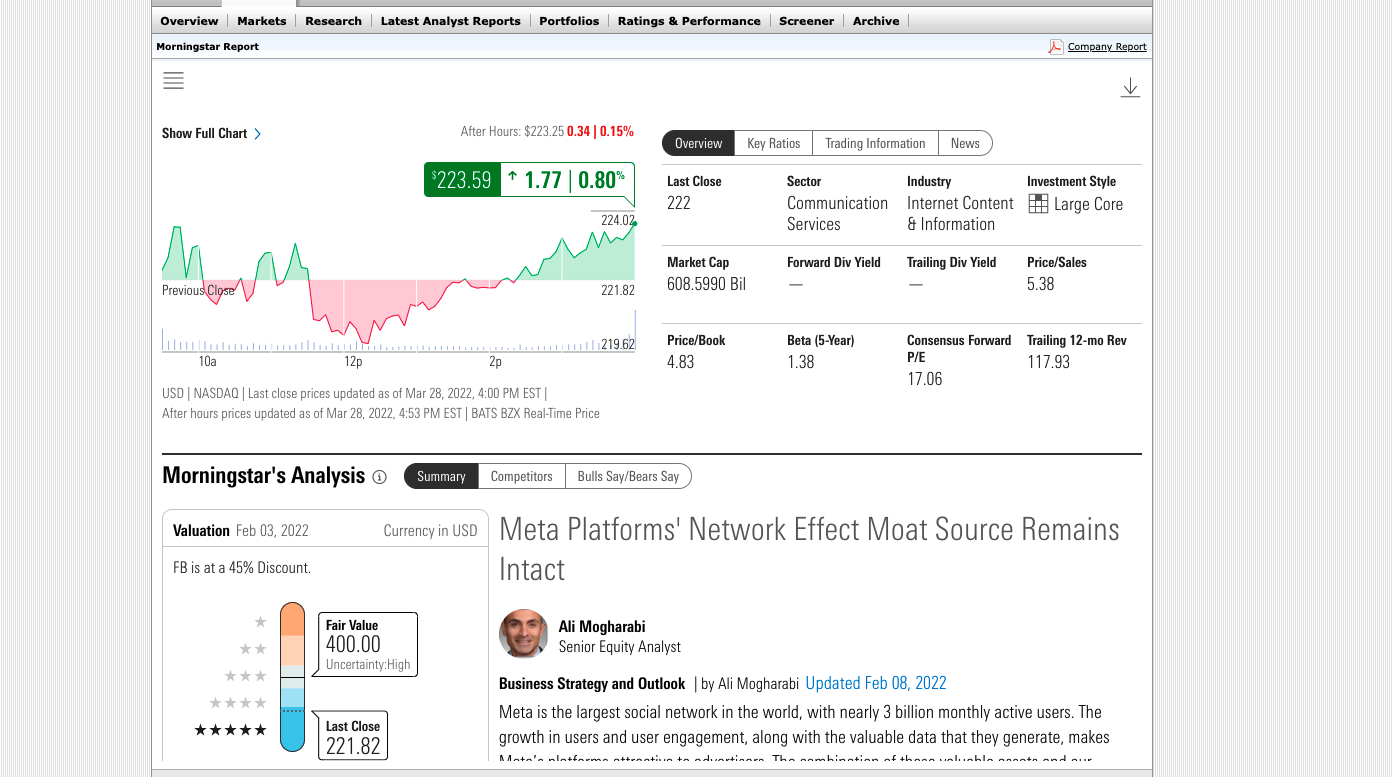Screen dimensions: 1392x777
Task: Click the star rating valuation thermometer bar
Action: point(292,676)
